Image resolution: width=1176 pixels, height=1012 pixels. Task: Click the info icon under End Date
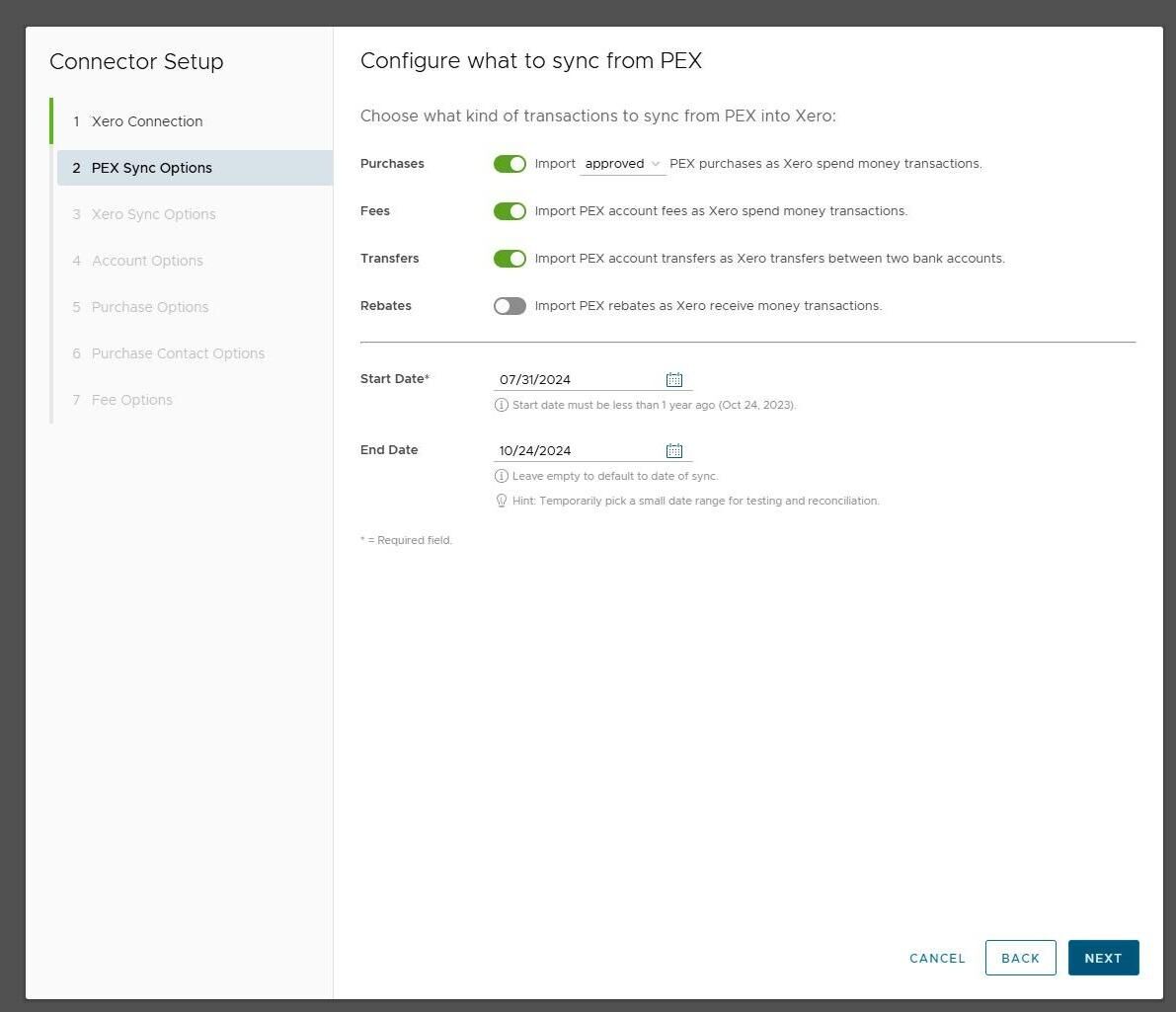pos(502,476)
